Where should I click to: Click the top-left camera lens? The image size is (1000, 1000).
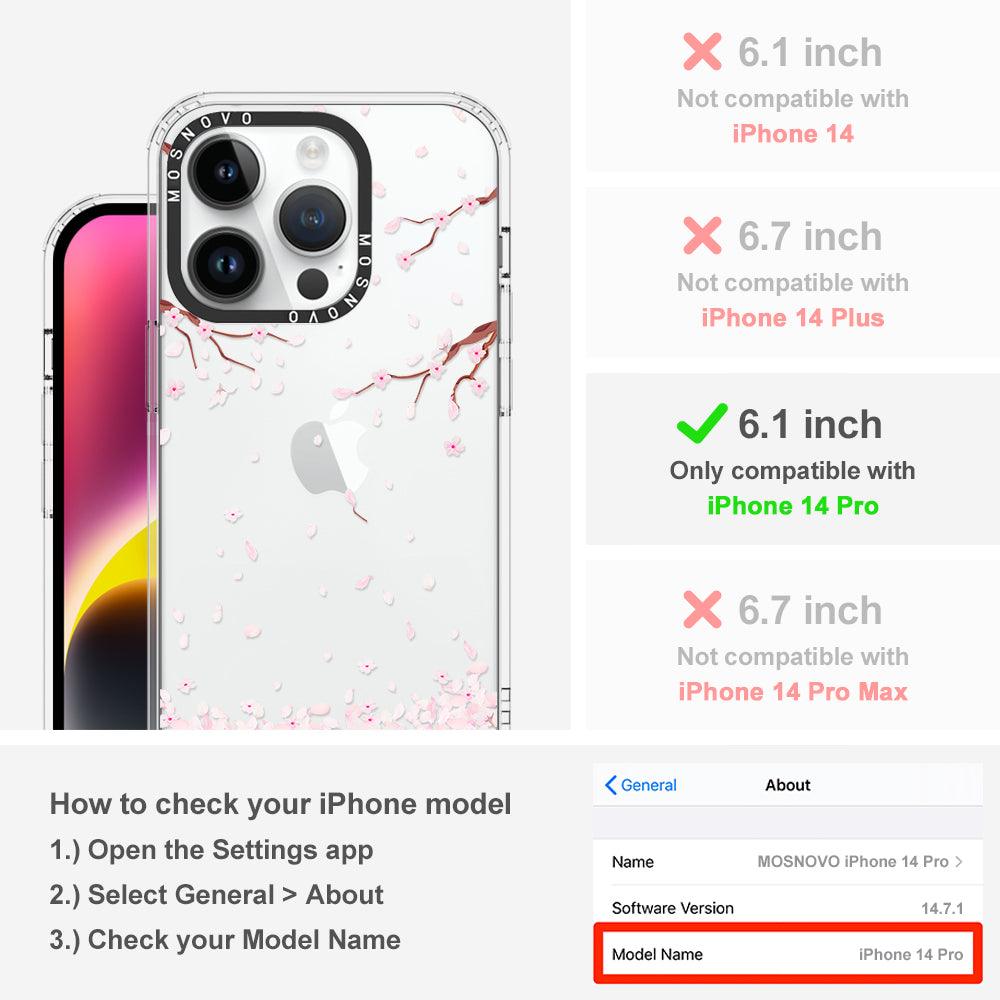click(x=226, y=171)
